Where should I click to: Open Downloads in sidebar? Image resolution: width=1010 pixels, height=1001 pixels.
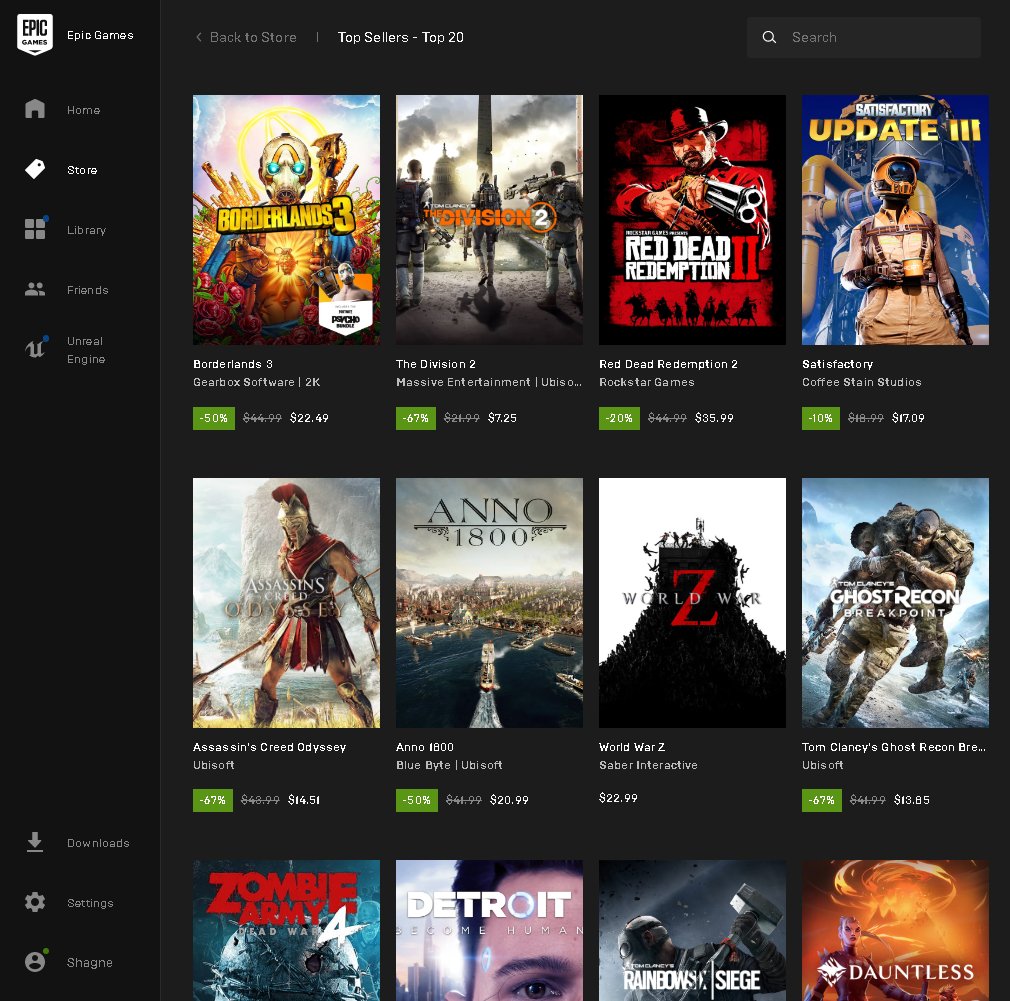98,843
